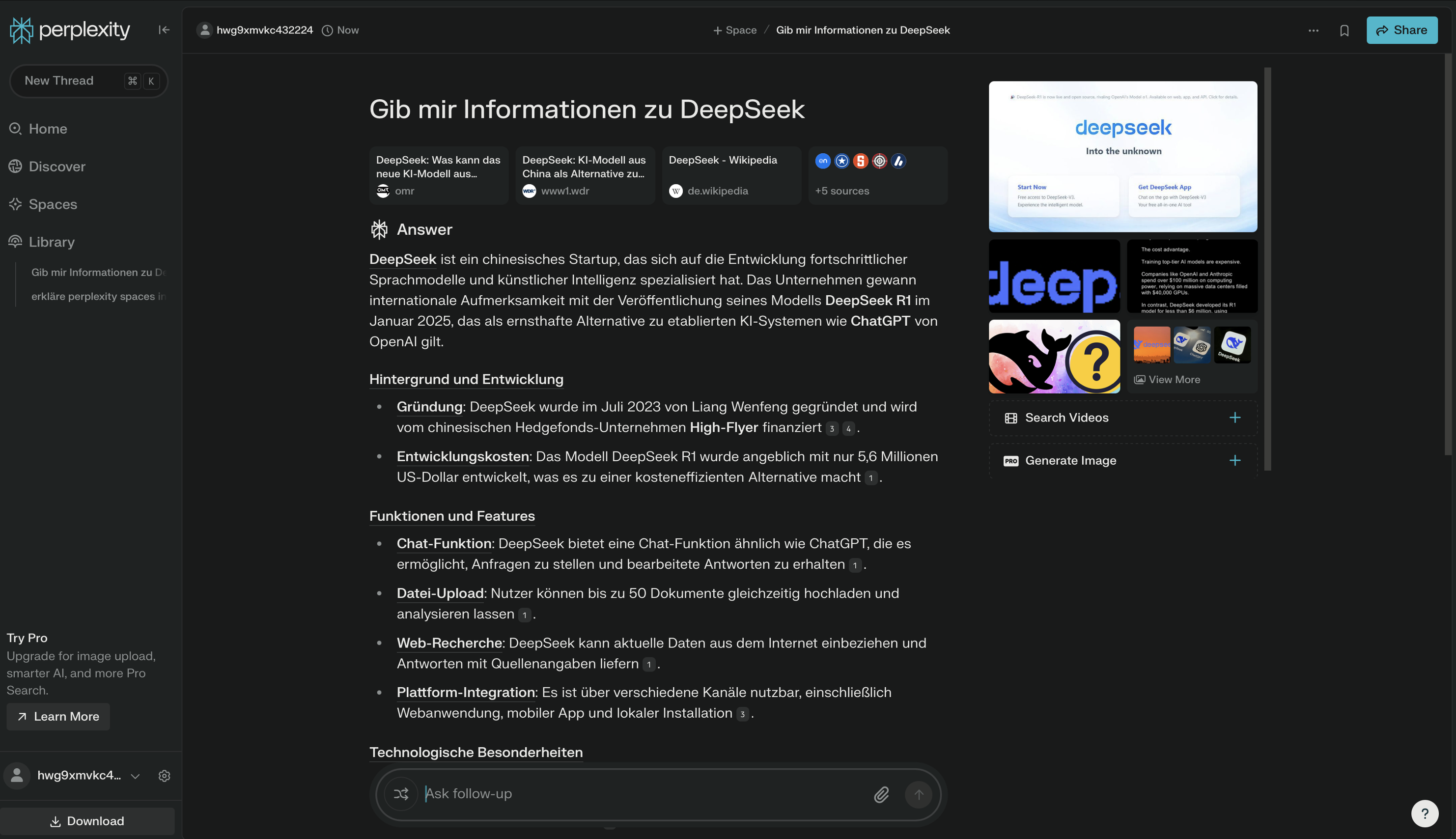Click the Home magnifier icon
1456x839 pixels.
pos(16,129)
